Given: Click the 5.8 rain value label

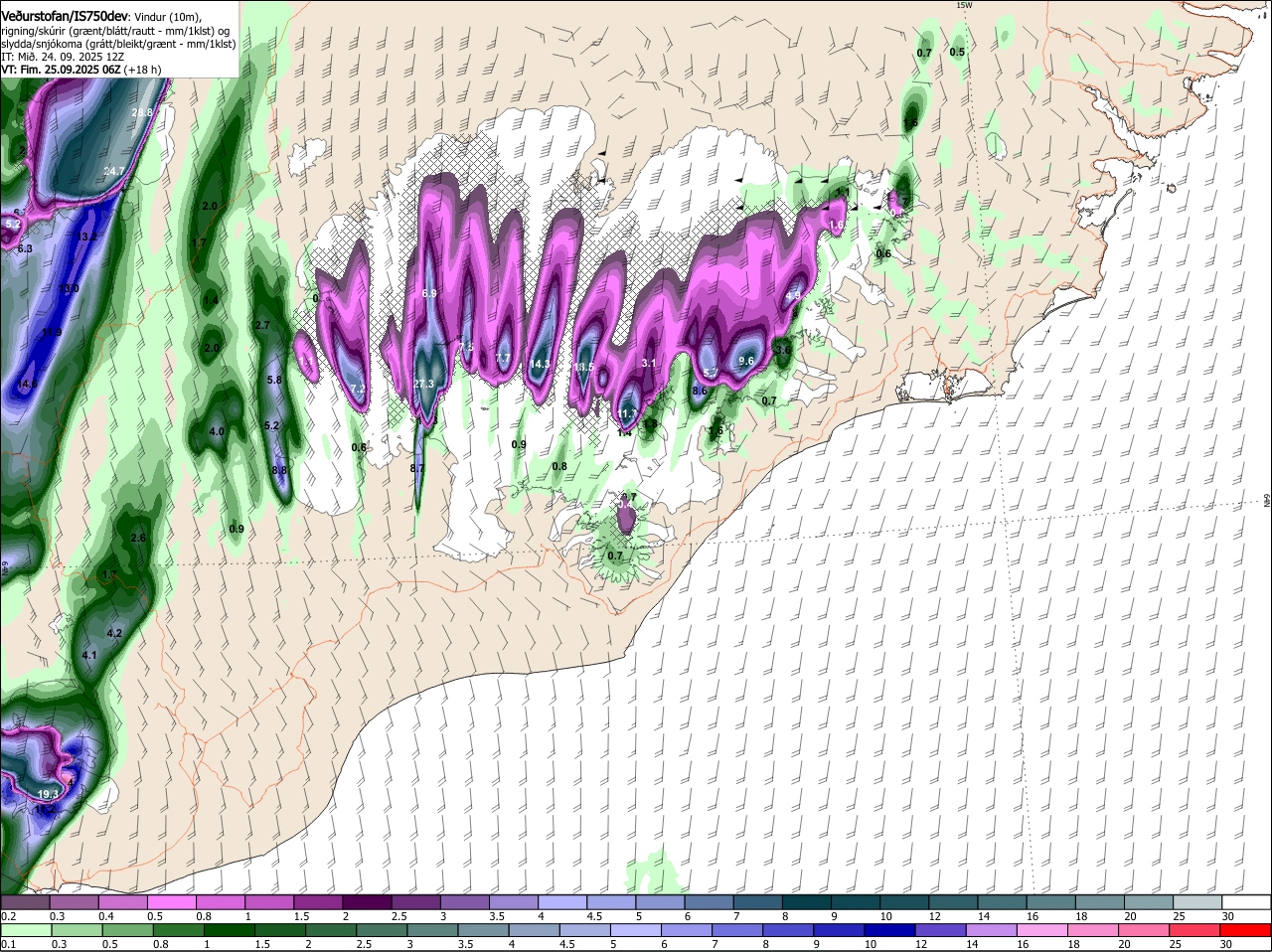Looking at the screenshot, I should [x=275, y=380].
